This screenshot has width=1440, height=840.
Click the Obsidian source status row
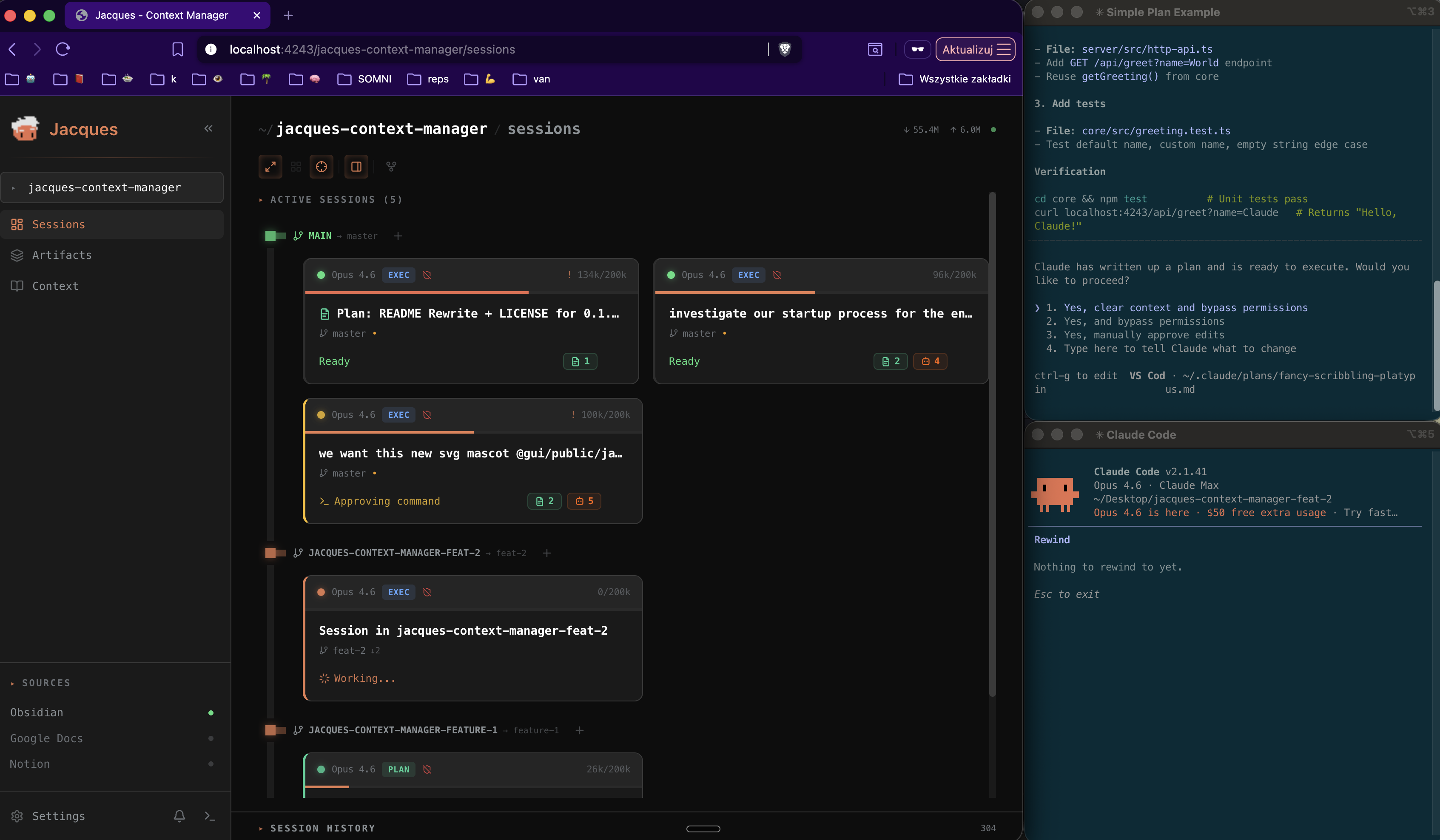(112, 712)
